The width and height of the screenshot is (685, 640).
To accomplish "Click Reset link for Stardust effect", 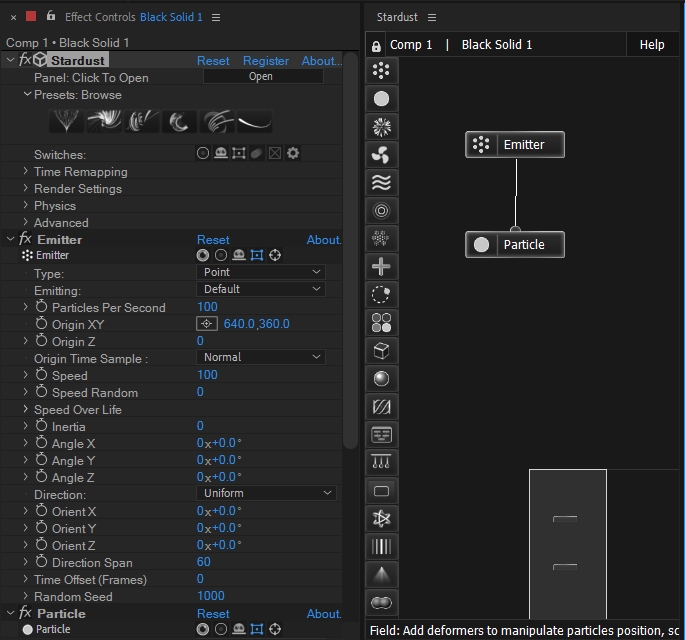I will pyautogui.click(x=213, y=61).
